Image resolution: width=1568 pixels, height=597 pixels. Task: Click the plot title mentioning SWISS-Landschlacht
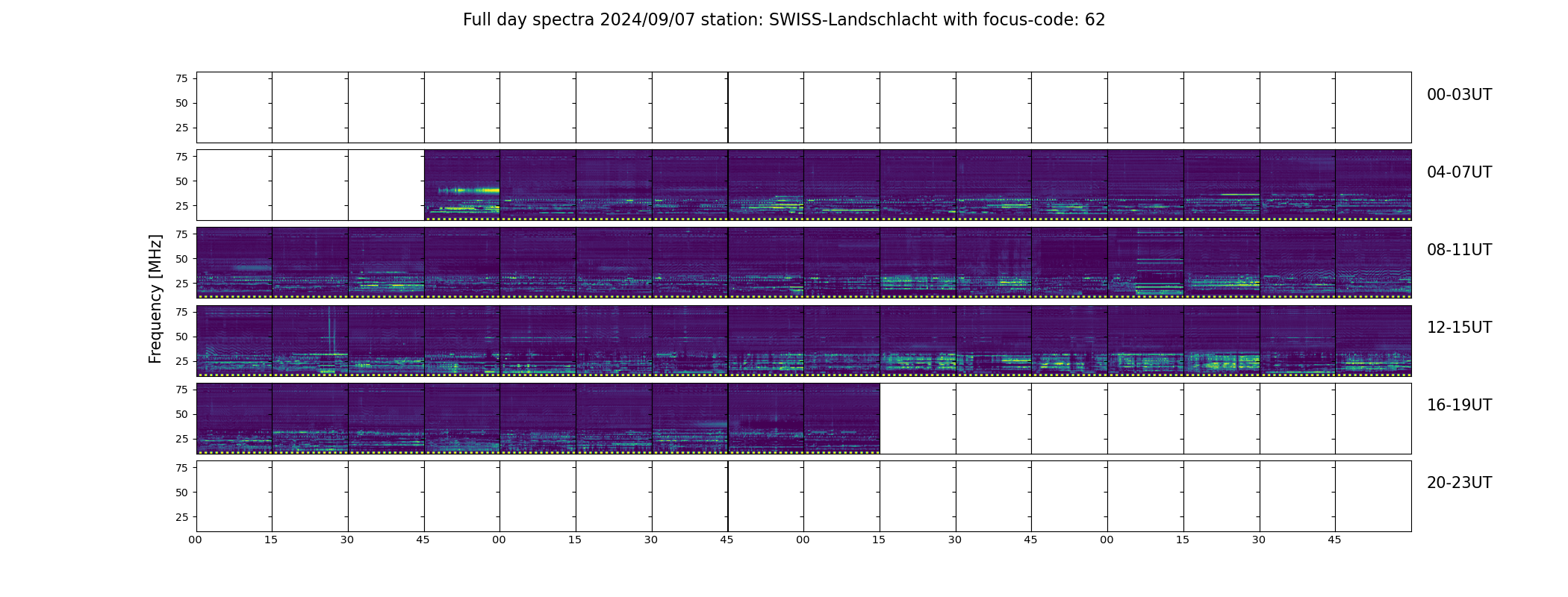click(783, 20)
